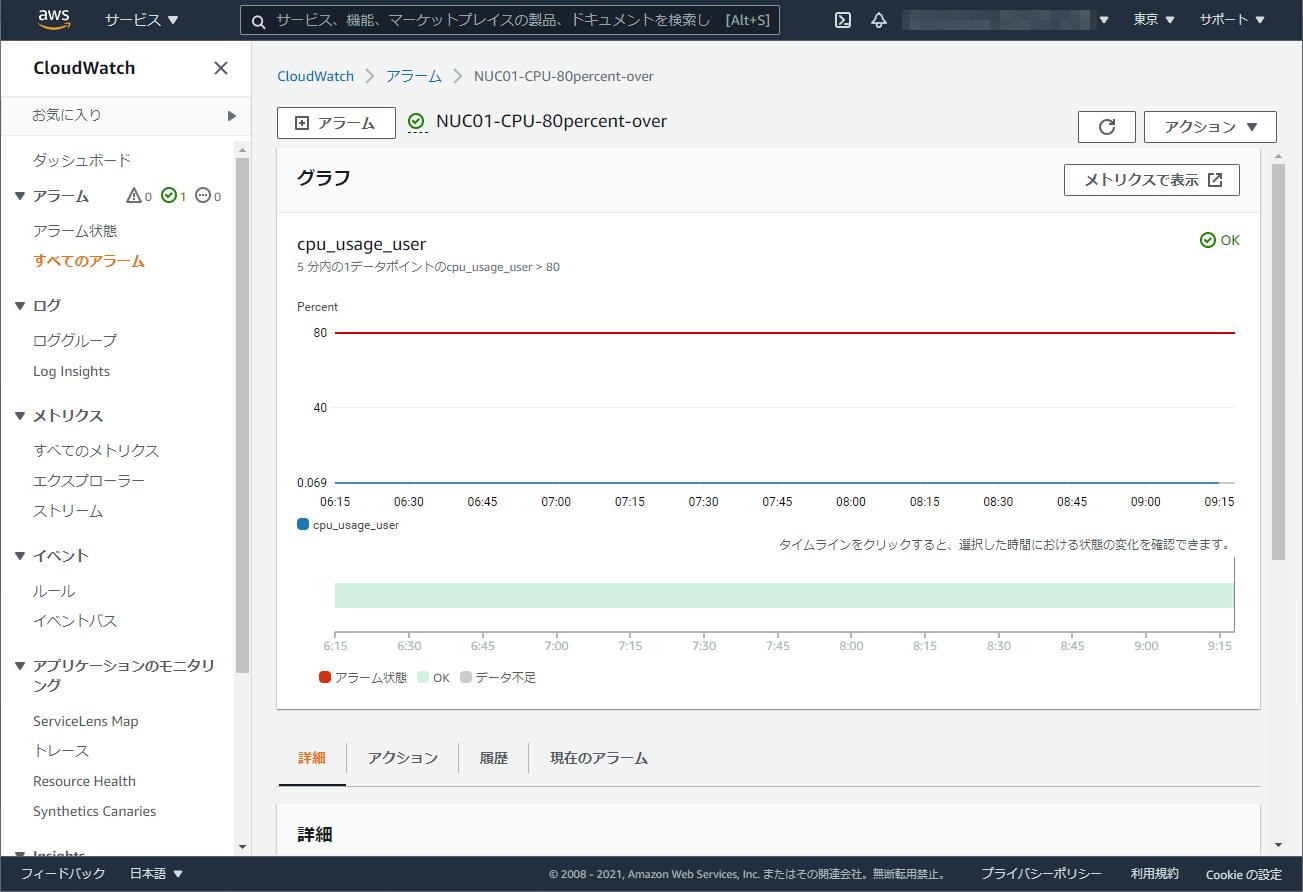This screenshot has height=892, width=1303.
Task: Open Cookie の設定 footer link
Action: (x=1243, y=874)
